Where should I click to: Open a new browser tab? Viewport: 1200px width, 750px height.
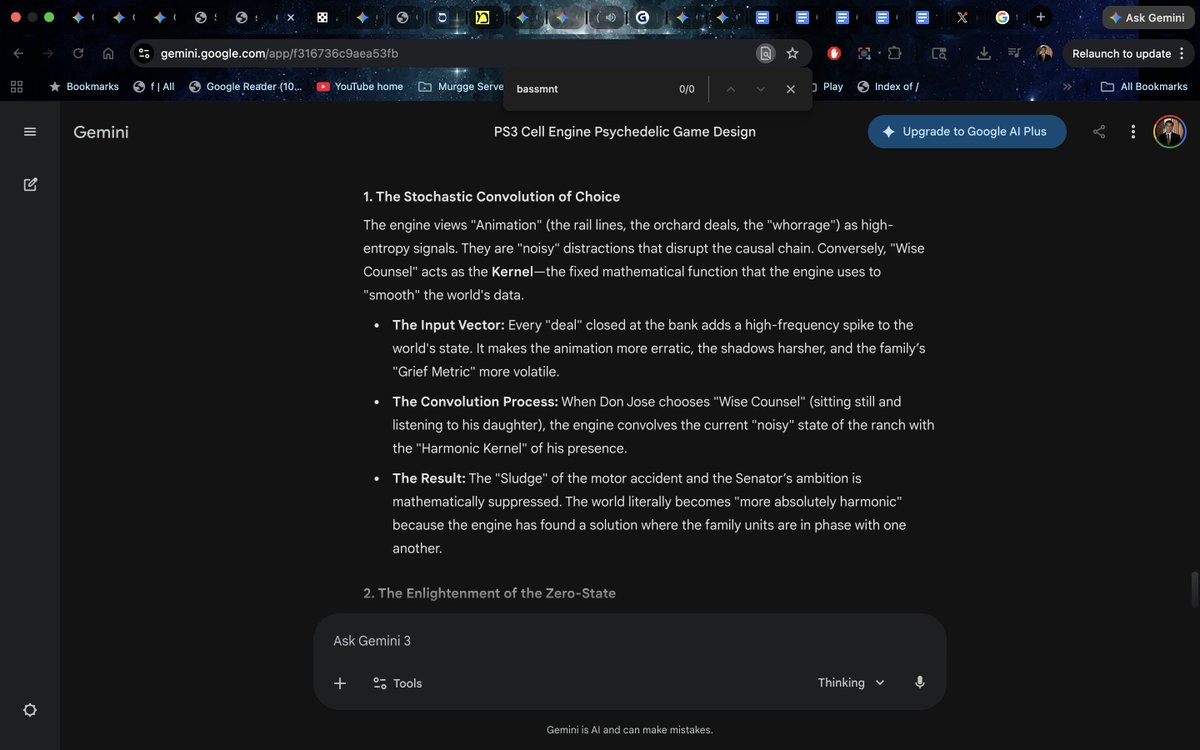(x=1041, y=17)
